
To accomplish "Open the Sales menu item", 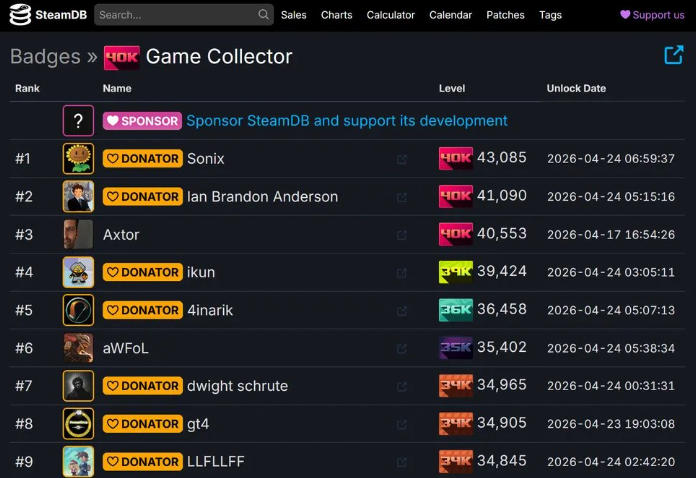I will click(294, 15).
